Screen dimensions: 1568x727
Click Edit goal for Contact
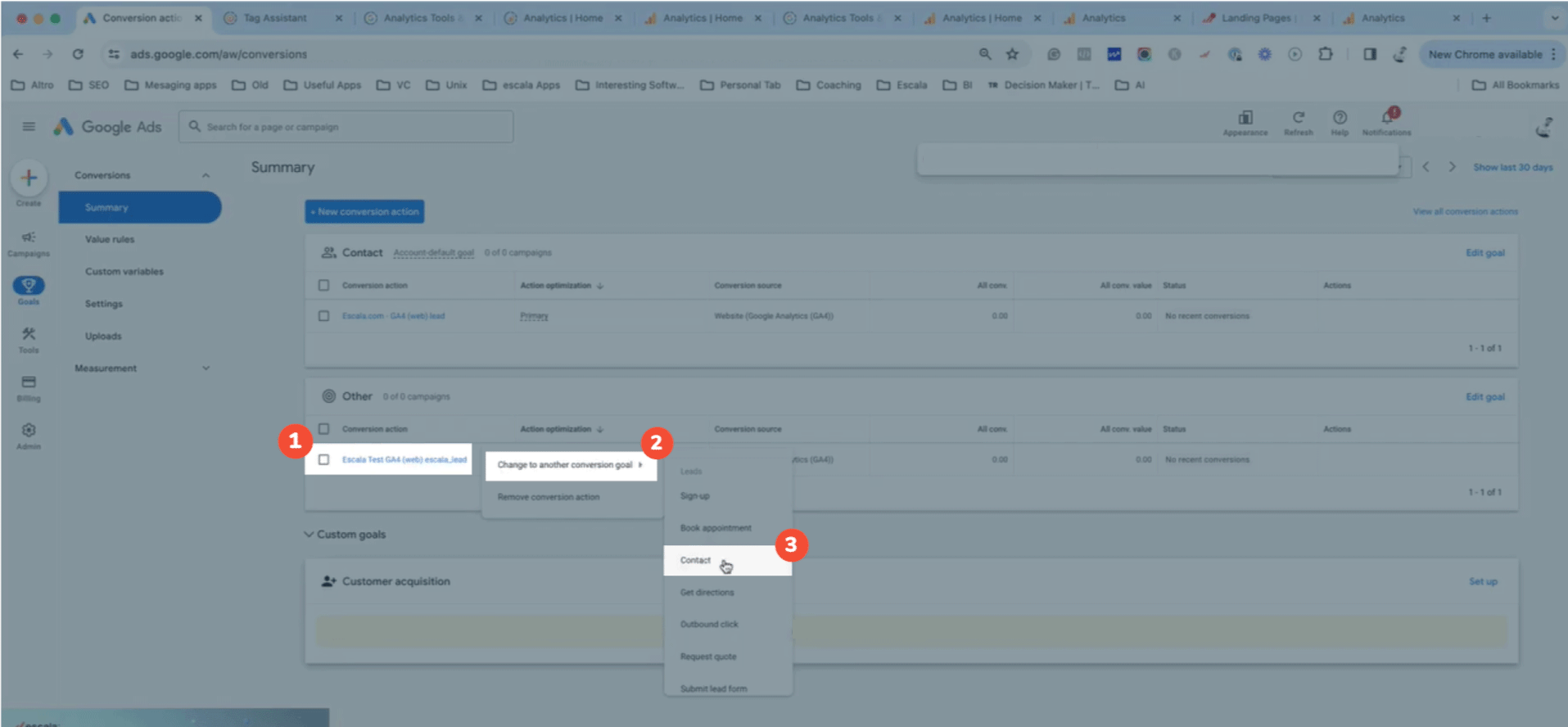(1485, 253)
